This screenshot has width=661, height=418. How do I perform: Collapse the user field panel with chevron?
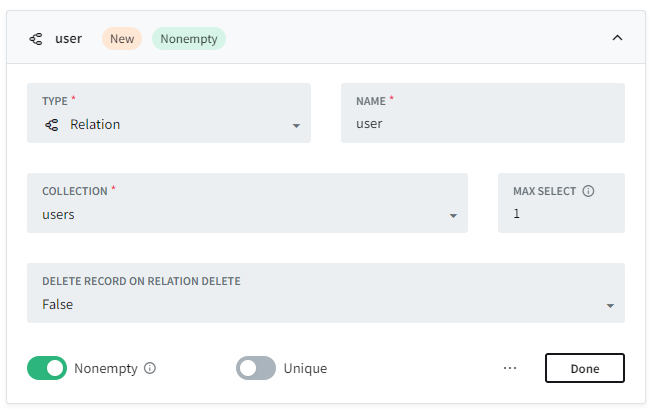(x=617, y=38)
